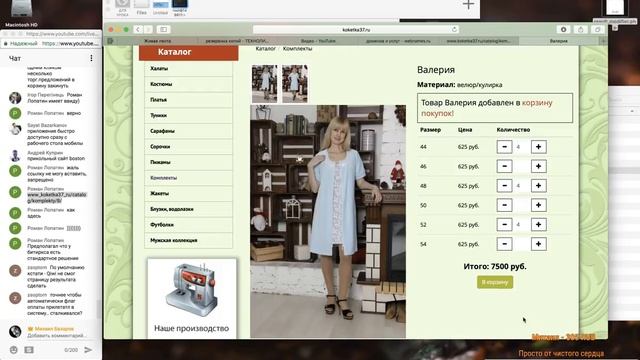Open Мужская коллекция catalog category
640x360 pixels.
tap(188, 240)
